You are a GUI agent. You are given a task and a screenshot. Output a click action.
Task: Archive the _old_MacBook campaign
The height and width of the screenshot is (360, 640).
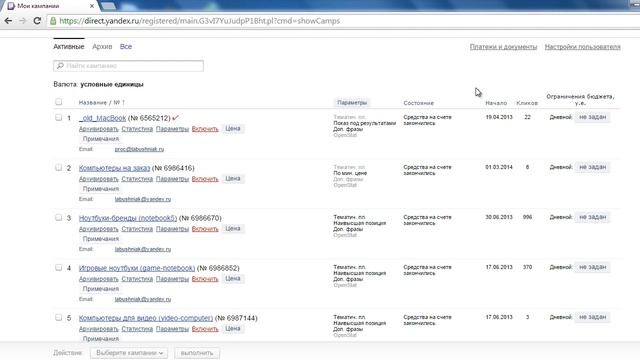click(98, 129)
